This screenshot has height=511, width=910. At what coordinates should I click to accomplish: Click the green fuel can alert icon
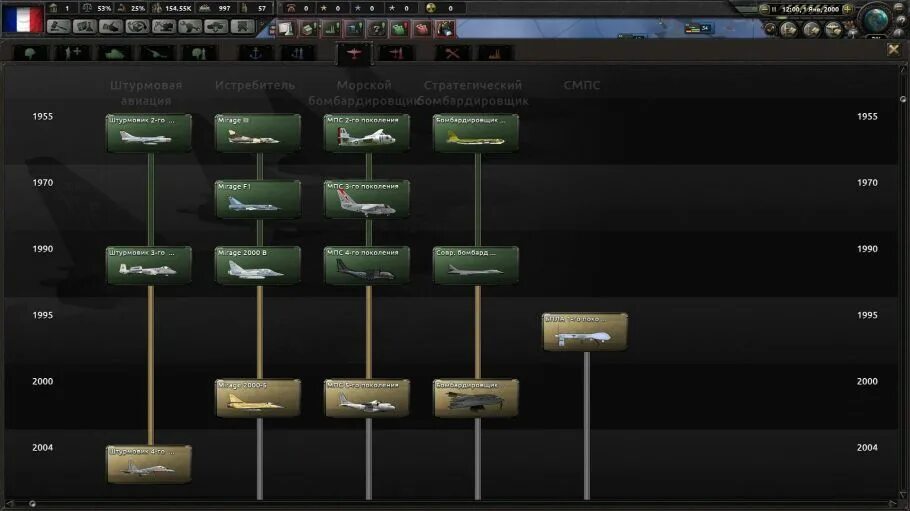tap(399, 28)
